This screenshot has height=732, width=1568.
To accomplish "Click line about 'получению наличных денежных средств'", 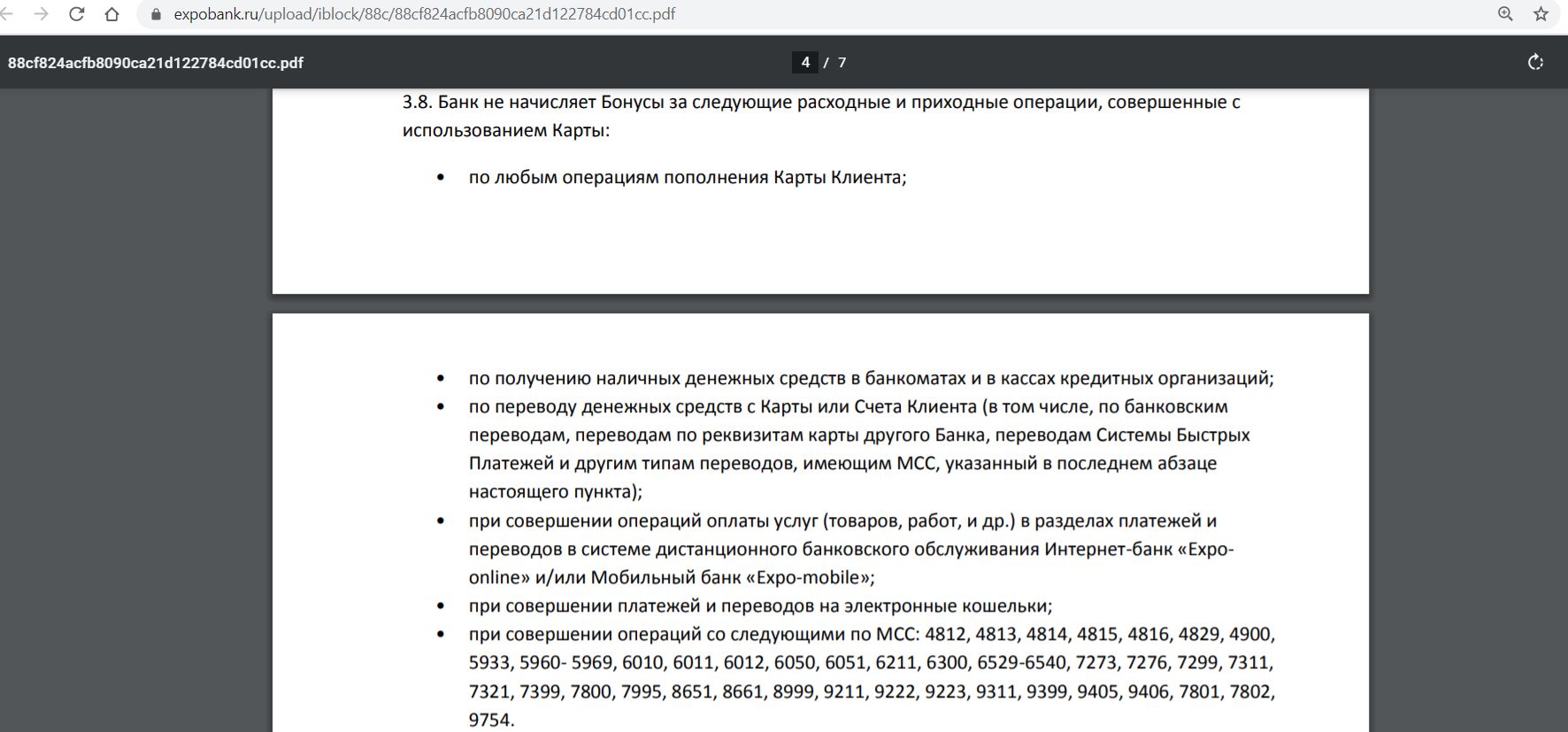I will [872, 379].
